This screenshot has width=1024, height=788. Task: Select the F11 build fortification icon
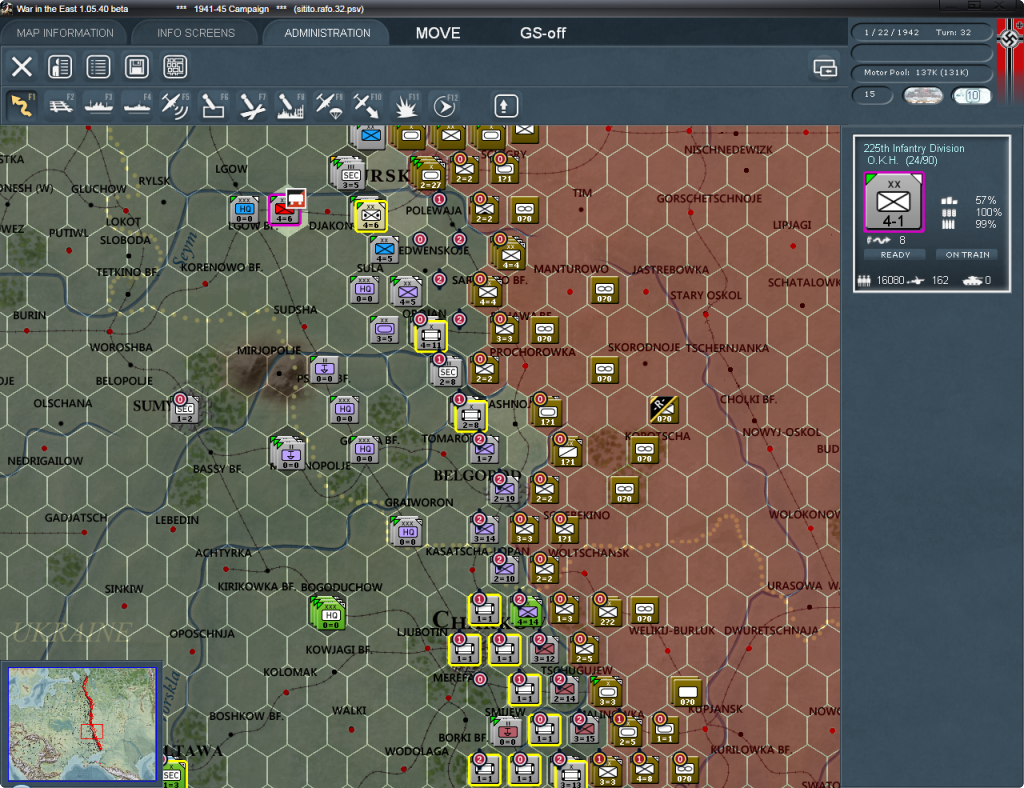click(406, 105)
